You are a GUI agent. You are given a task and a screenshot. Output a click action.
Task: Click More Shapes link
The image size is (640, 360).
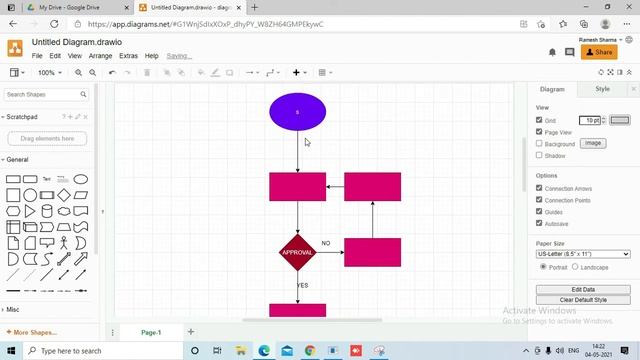(x=31, y=332)
